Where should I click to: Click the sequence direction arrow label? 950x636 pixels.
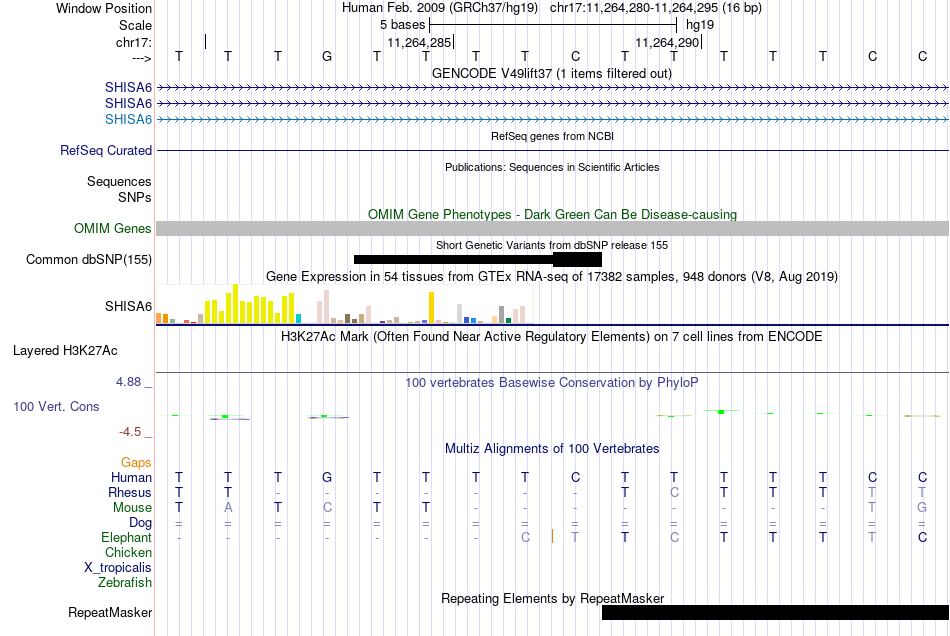[141, 58]
